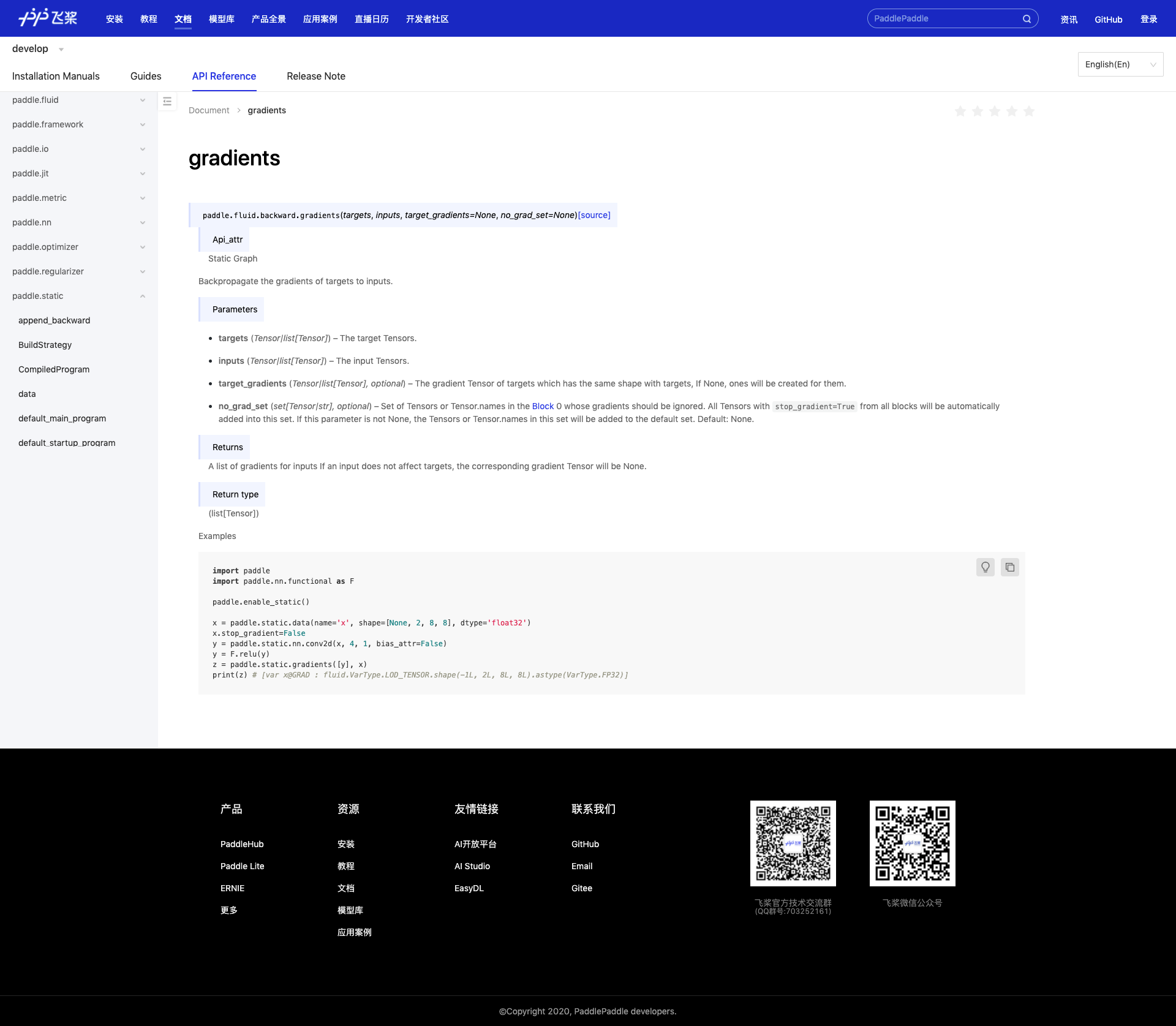Open the [source] link

pyautogui.click(x=594, y=215)
